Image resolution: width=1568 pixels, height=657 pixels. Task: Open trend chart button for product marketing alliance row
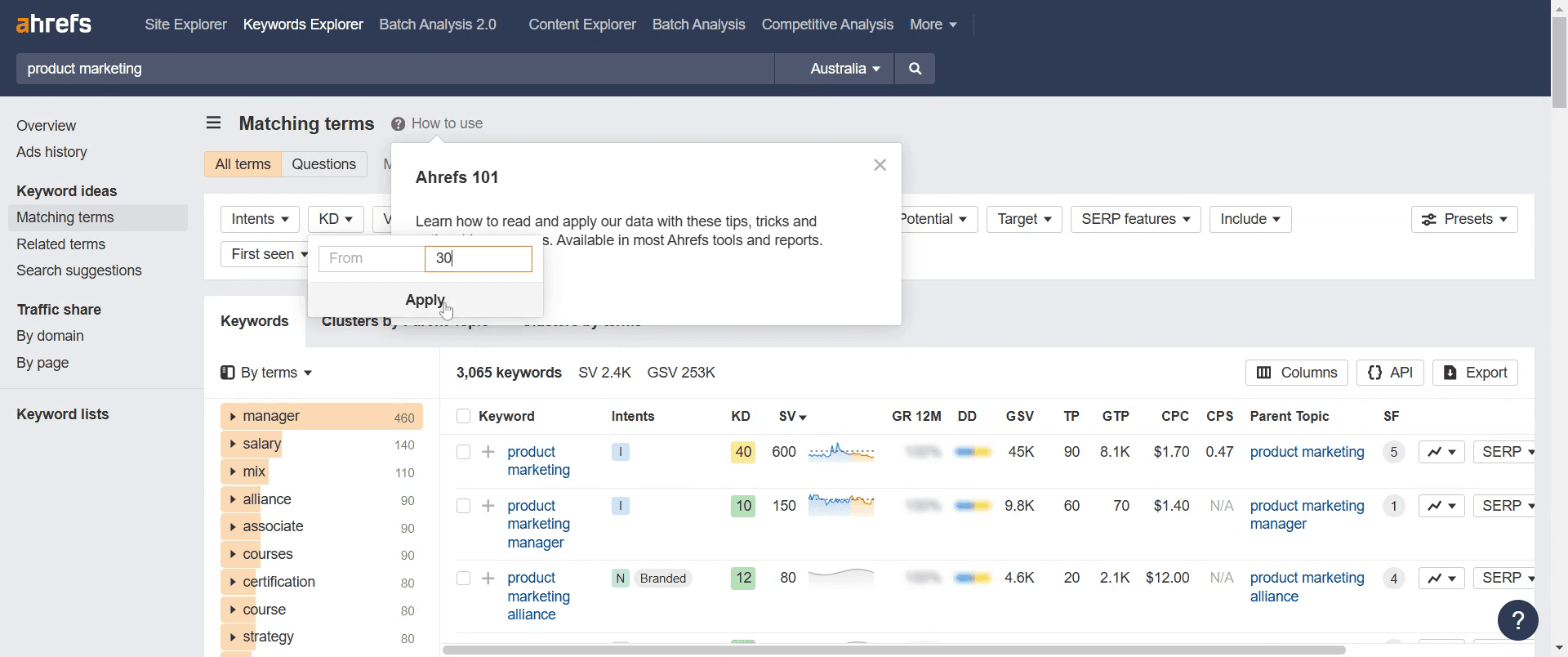1441,578
